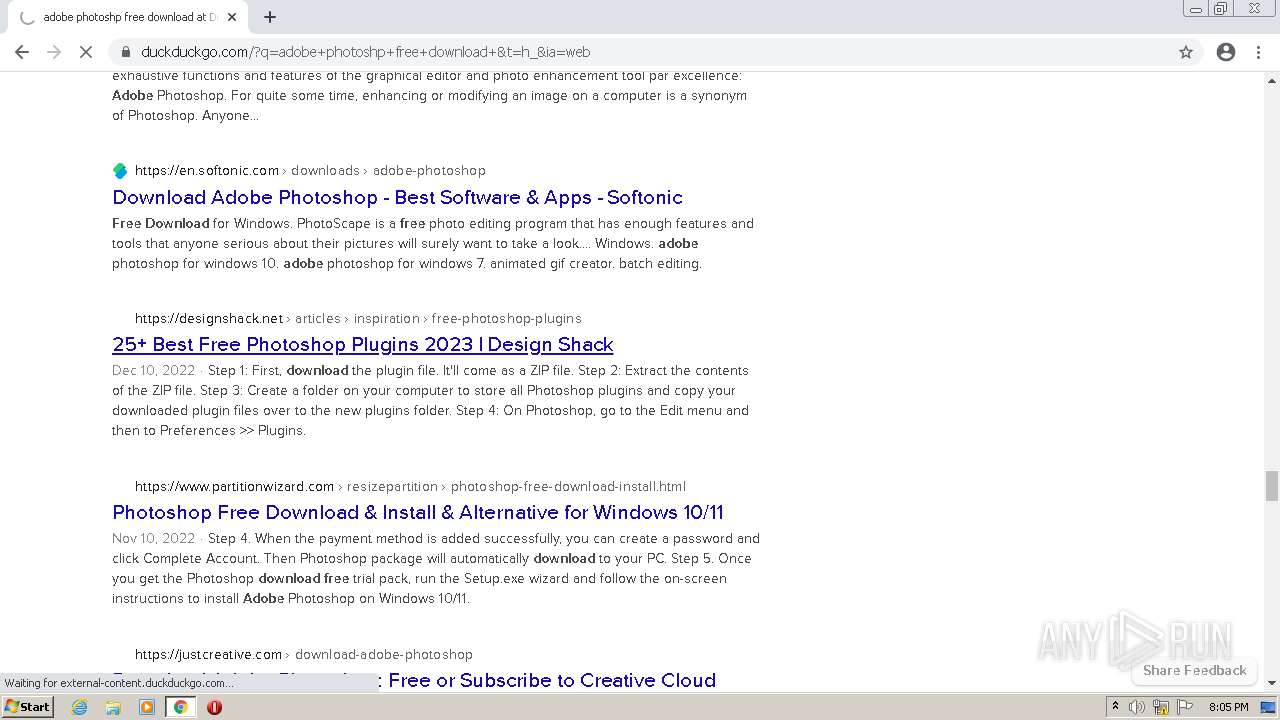Screen dimensions: 1280x720
Task: Click the Softonic favicon next to en.softonic.com
Action: click(121, 171)
